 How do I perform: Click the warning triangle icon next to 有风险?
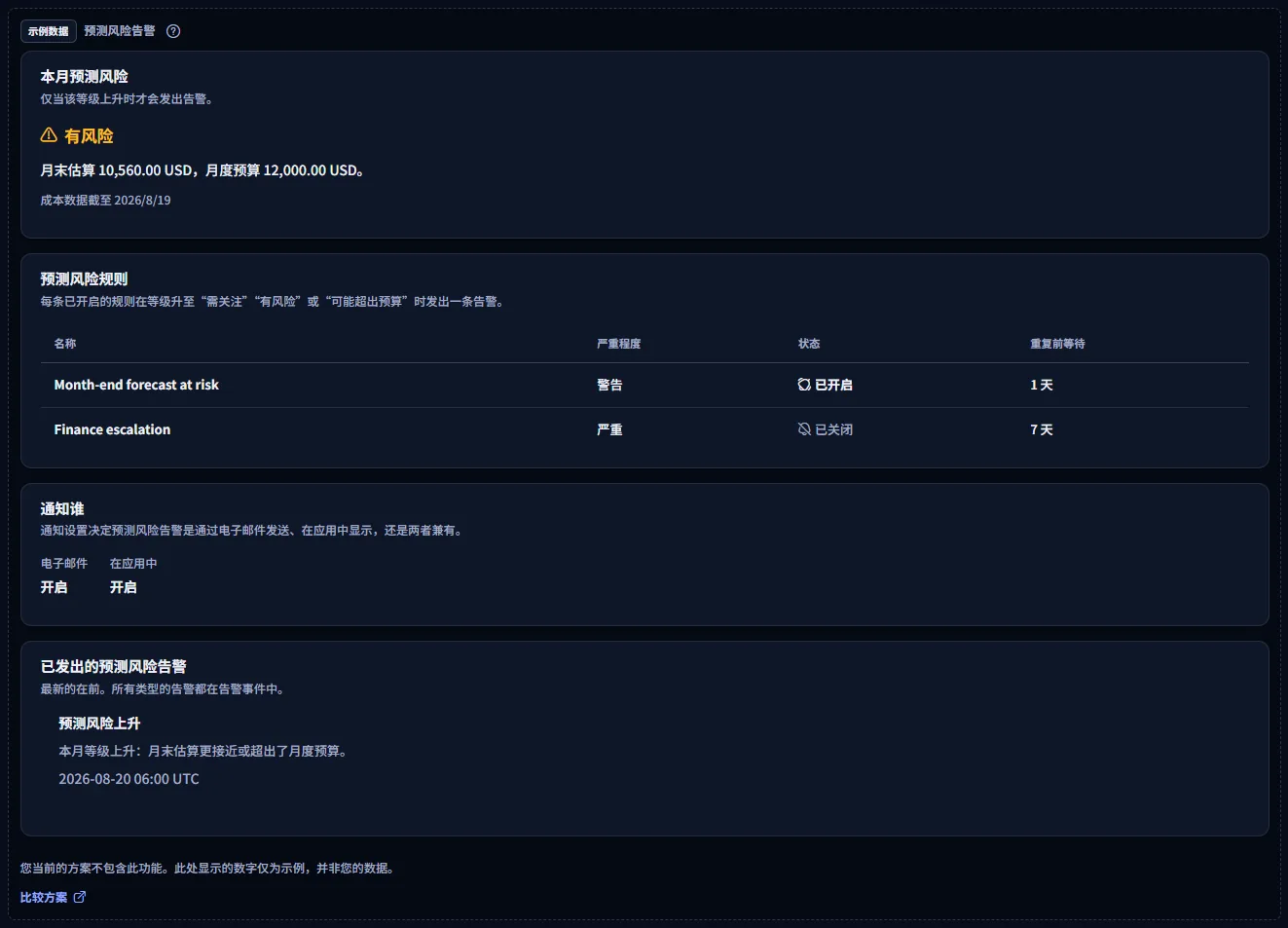(x=49, y=135)
